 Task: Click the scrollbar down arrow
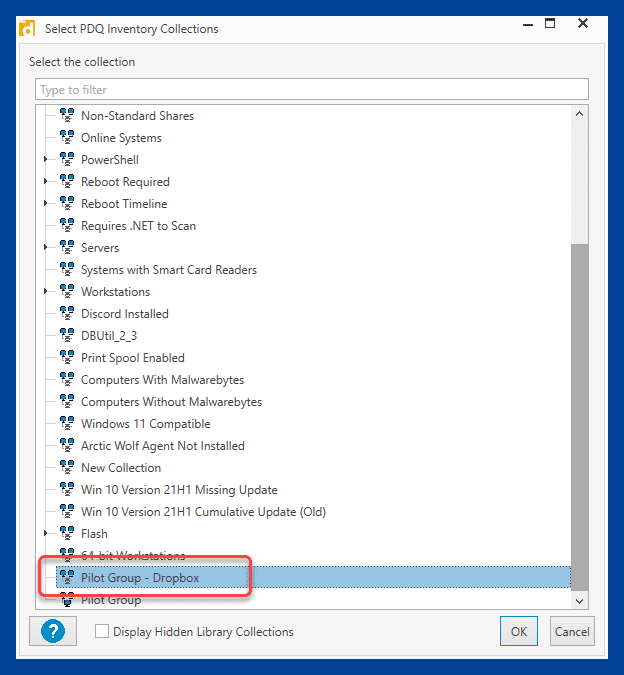[x=580, y=601]
